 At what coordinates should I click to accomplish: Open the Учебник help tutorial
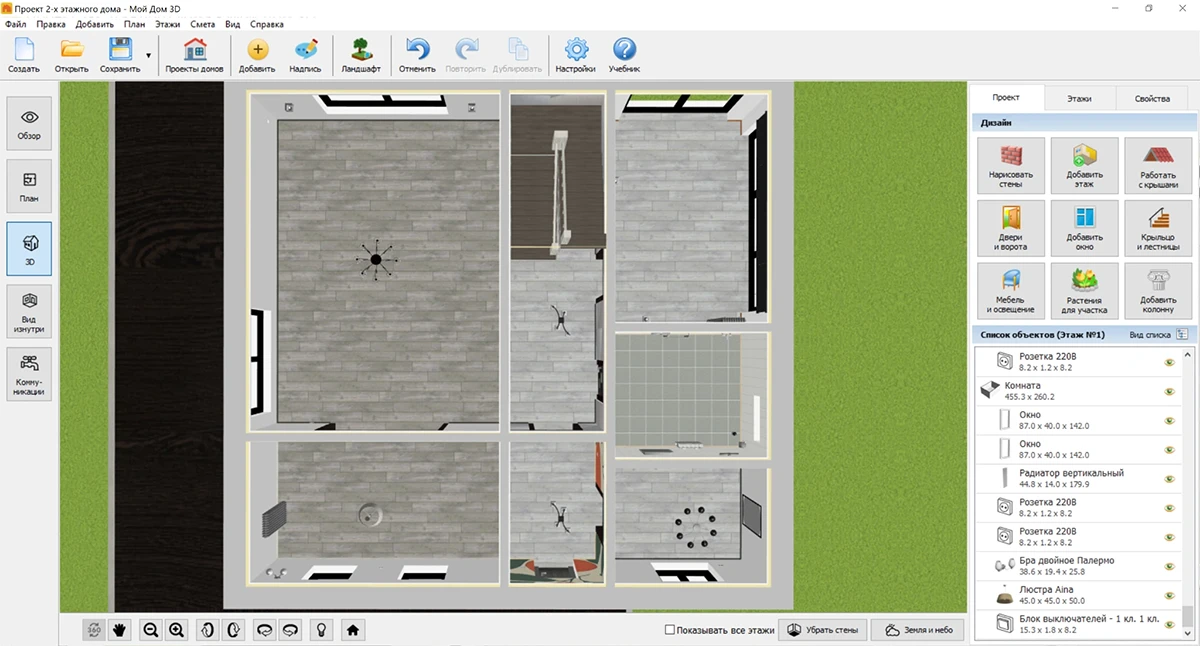pyautogui.click(x=624, y=55)
